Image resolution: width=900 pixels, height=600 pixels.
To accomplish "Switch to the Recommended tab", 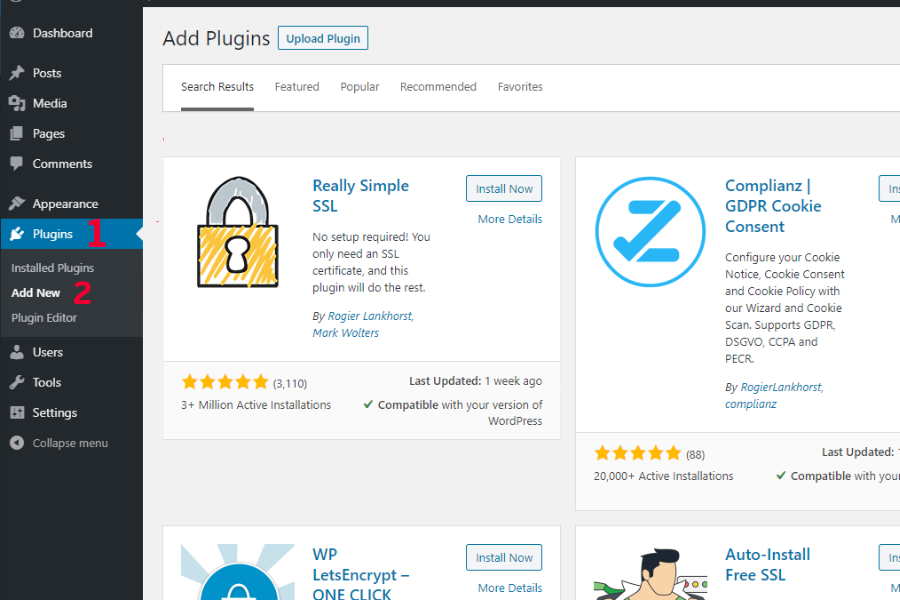I will click(x=439, y=87).
